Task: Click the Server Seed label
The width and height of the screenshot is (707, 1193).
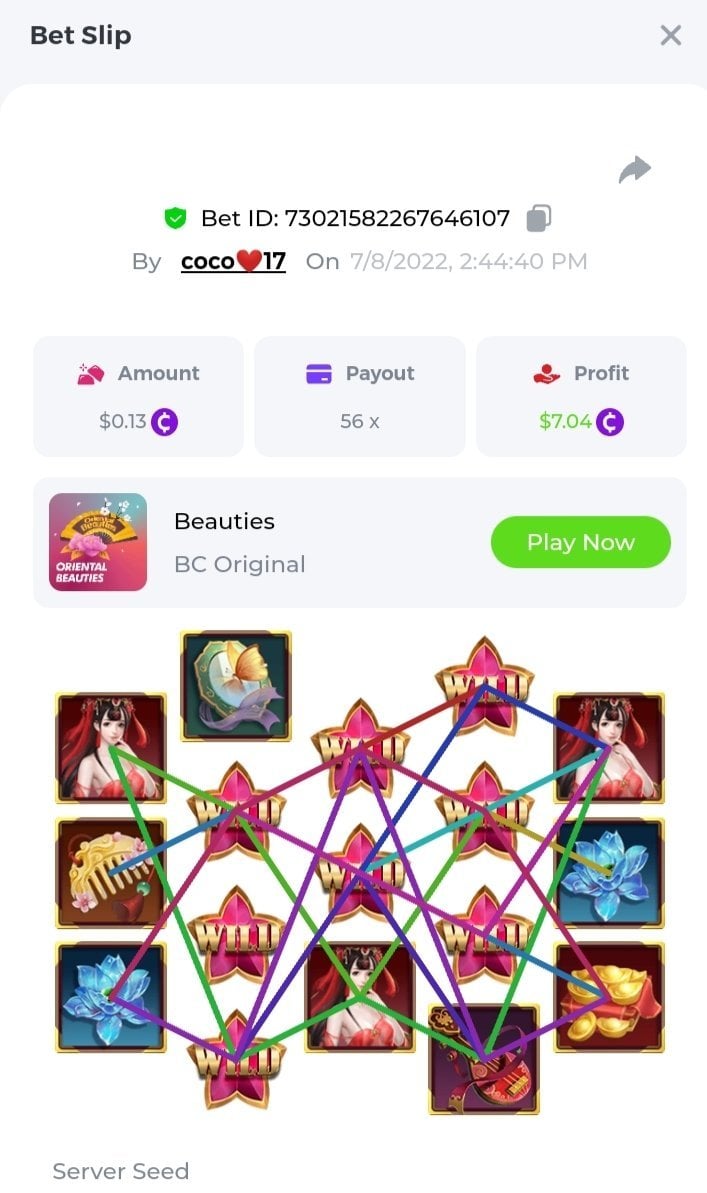Action: tap(121, 1171)
